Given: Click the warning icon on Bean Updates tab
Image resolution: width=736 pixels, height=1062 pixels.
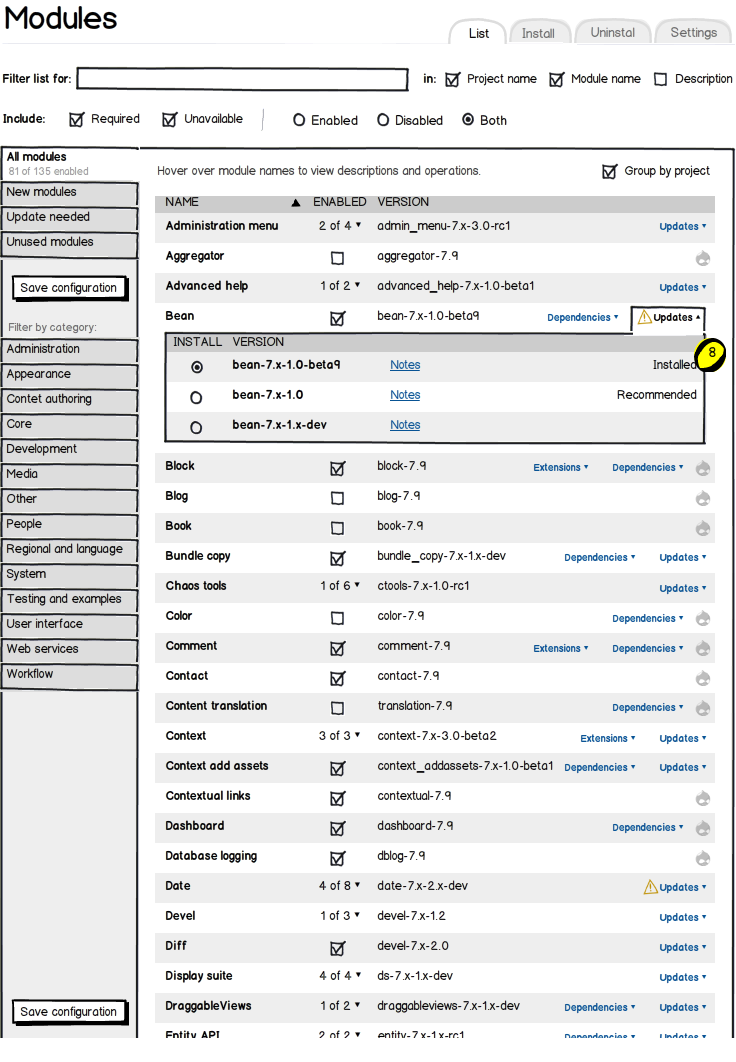Looking at the screenshot, I should (645, 317).
